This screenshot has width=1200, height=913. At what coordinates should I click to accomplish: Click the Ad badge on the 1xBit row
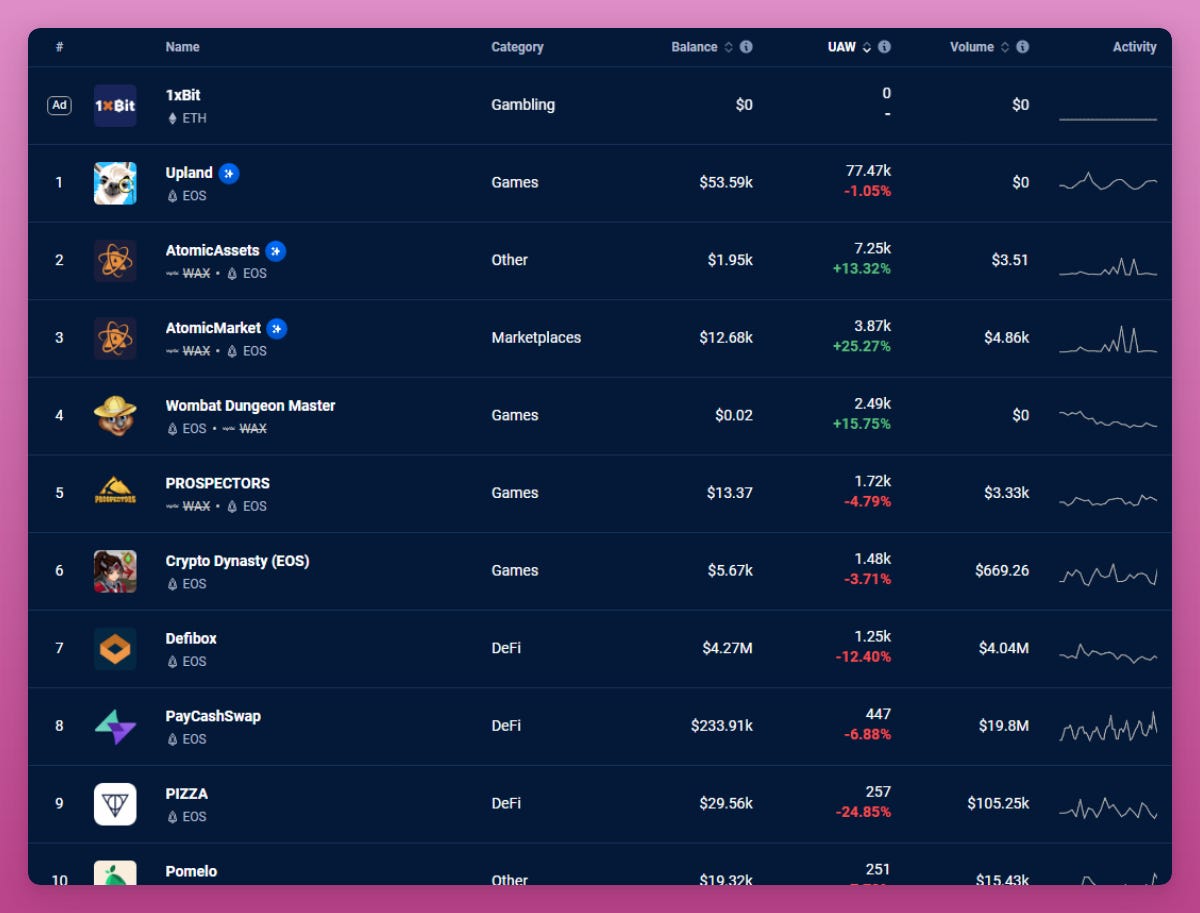tap(59, 104)
